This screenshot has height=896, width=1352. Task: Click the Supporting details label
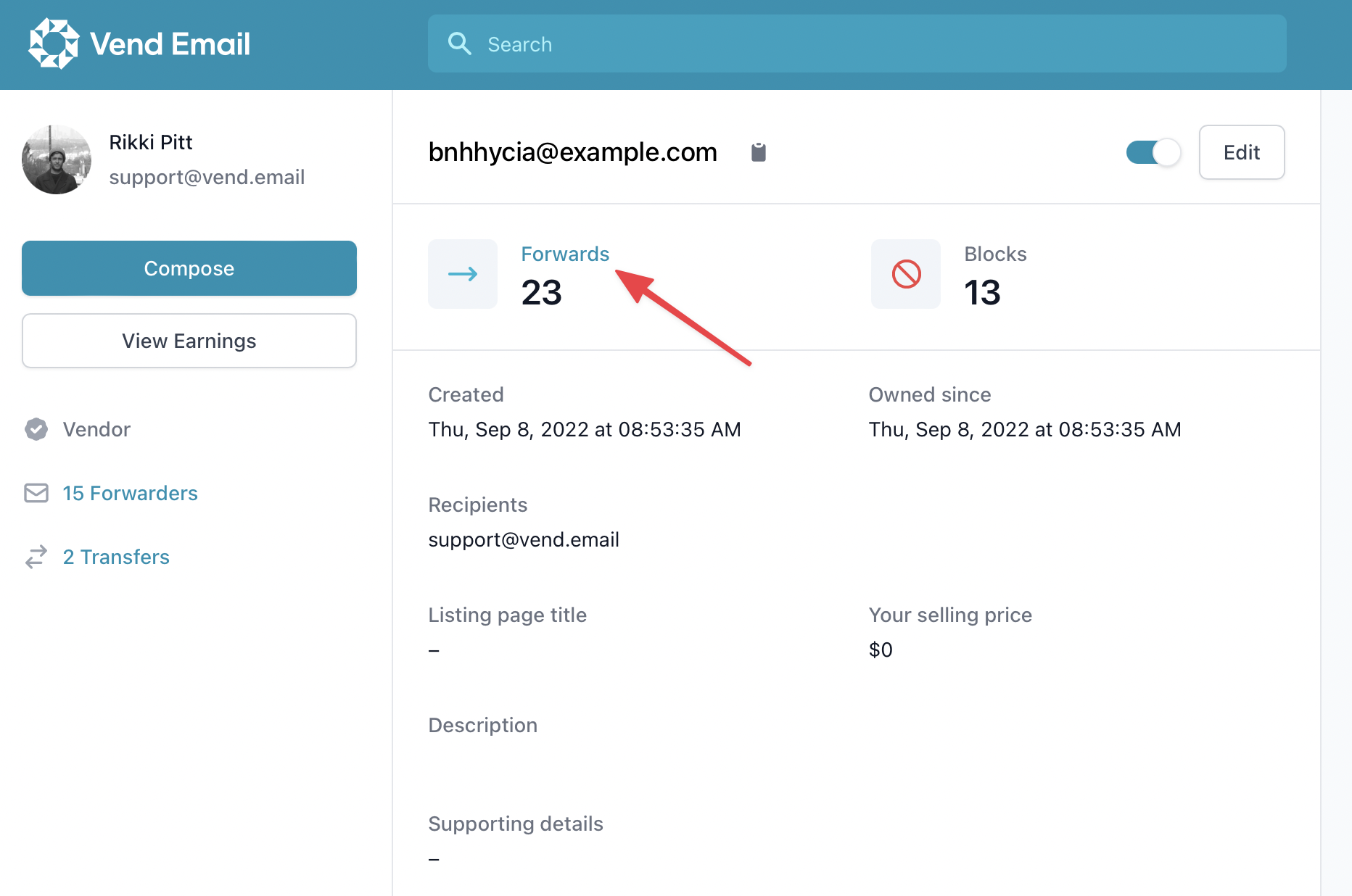pos(516,824)
